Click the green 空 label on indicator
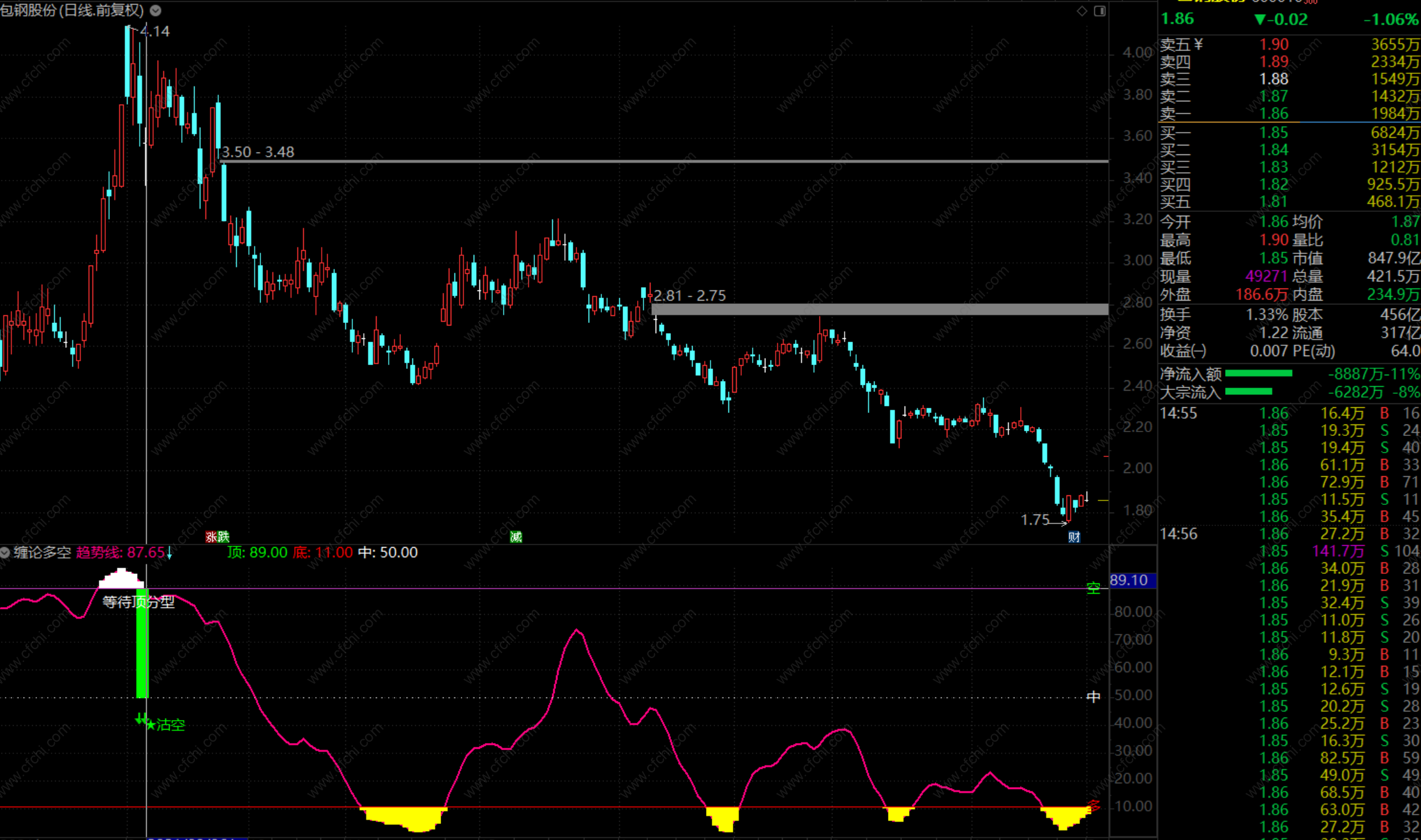 point(1093,588)
